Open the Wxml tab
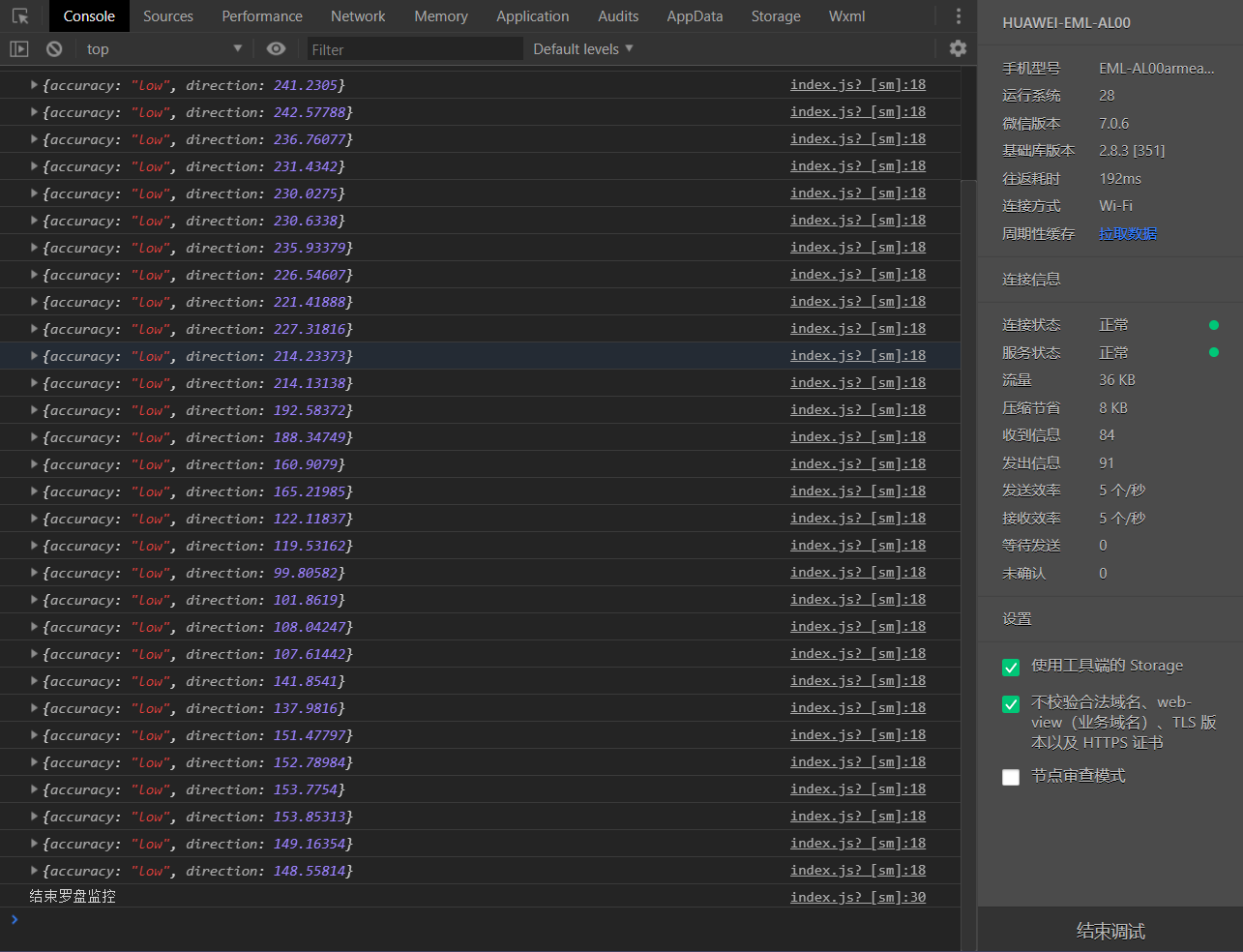Viewport: 1243px width, 952px height. tap(847, 16)
